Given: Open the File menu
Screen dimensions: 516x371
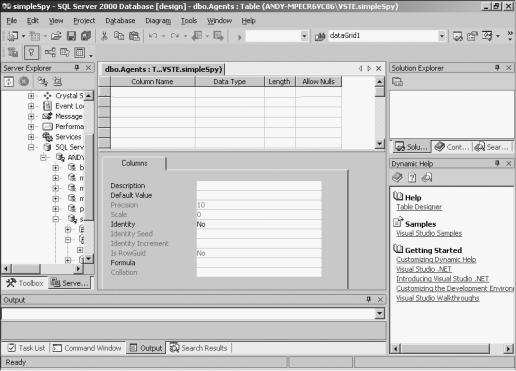Looking at the screenshot, I should [x=12, y=21].
